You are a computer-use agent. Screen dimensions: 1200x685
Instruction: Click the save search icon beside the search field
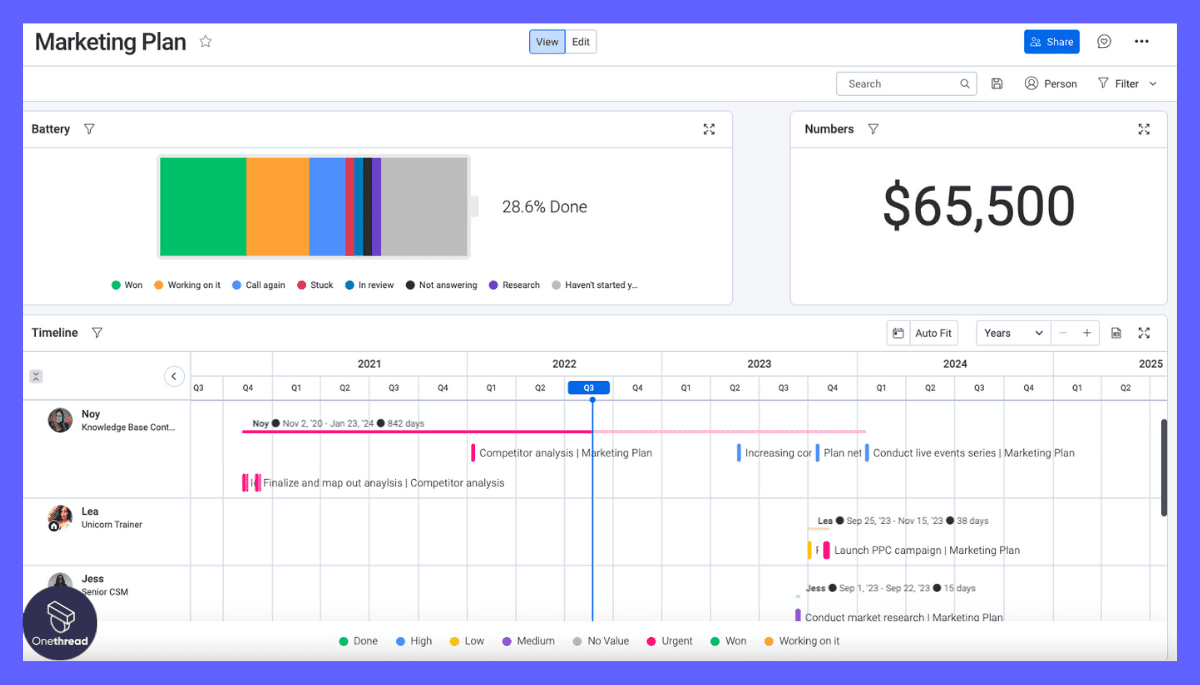click(997, 83)
